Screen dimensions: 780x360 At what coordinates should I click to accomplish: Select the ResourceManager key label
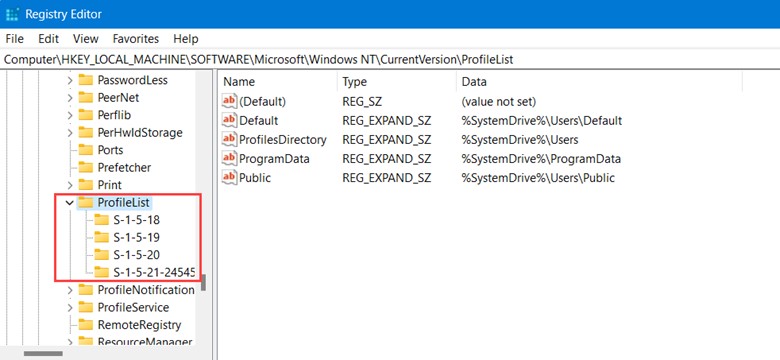point(145,342)
